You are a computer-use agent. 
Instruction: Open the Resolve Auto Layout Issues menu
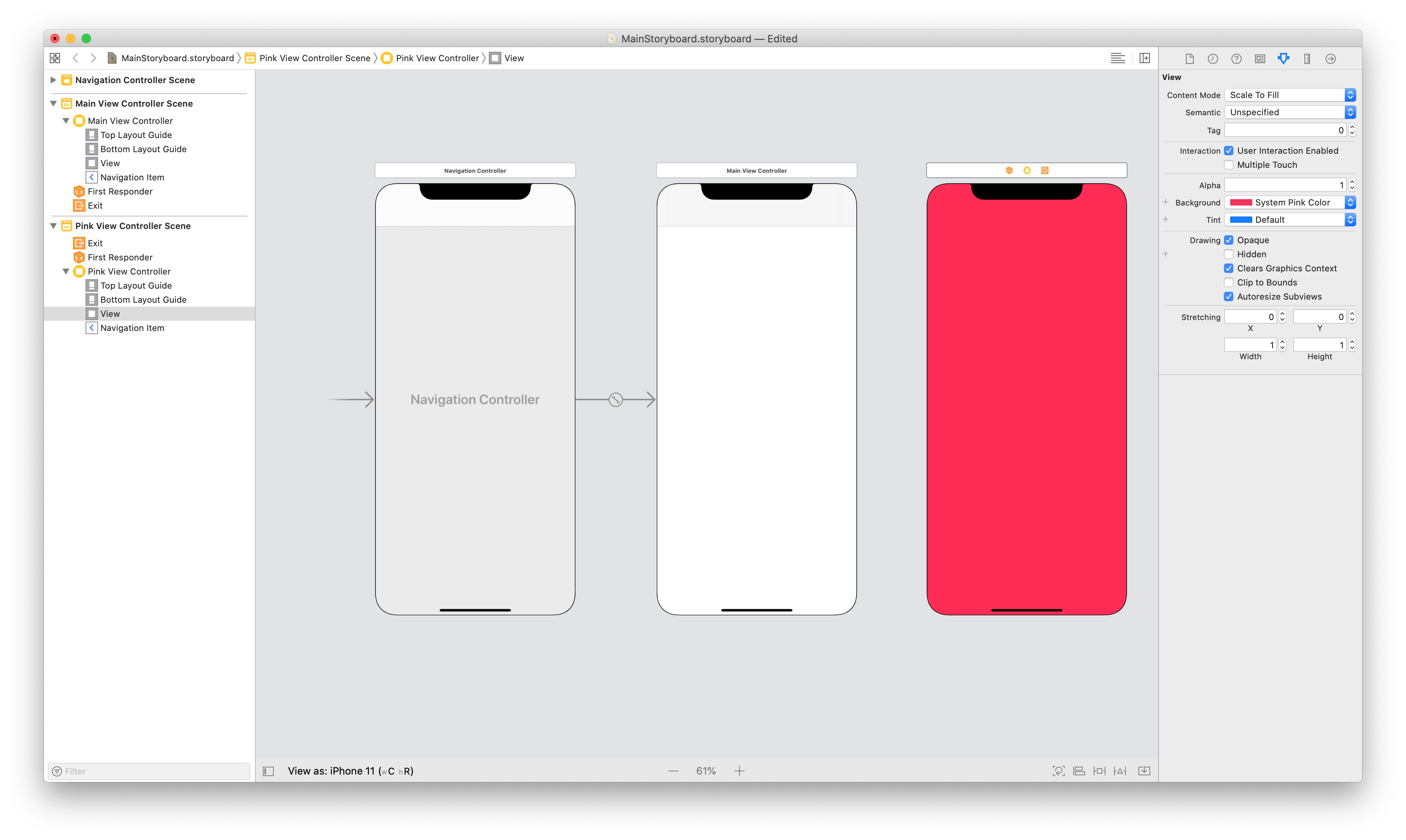[1120, 770]
